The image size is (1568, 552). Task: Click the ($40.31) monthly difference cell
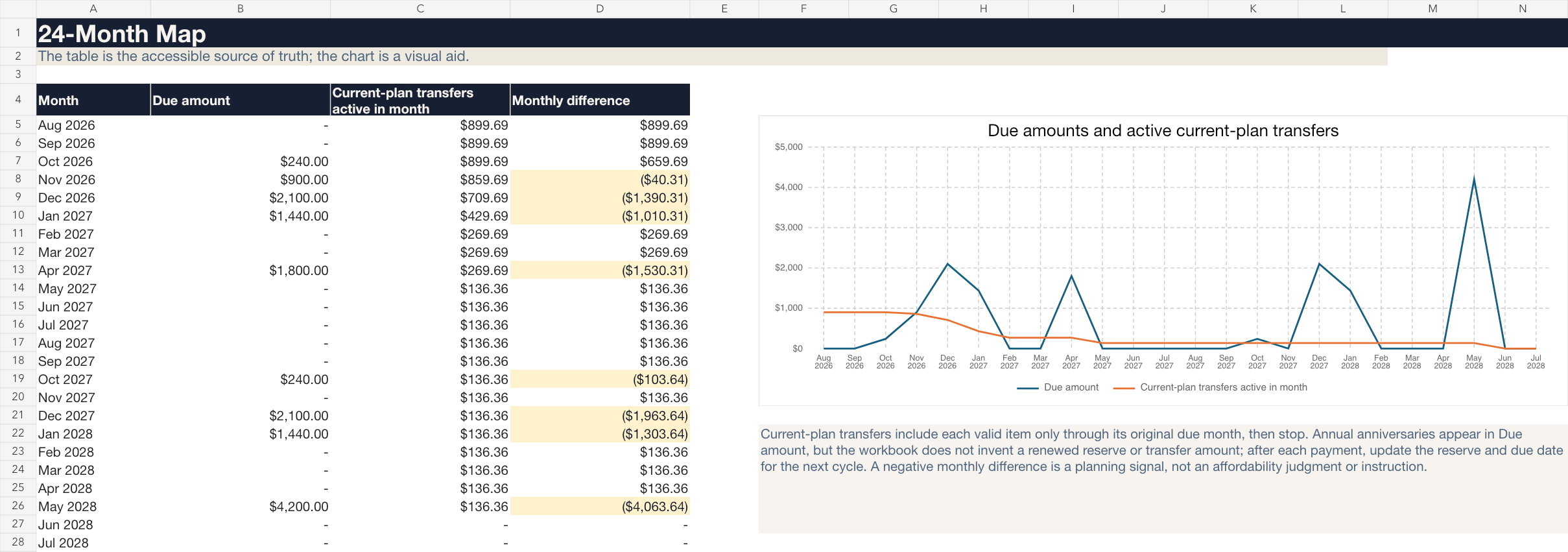600,180
